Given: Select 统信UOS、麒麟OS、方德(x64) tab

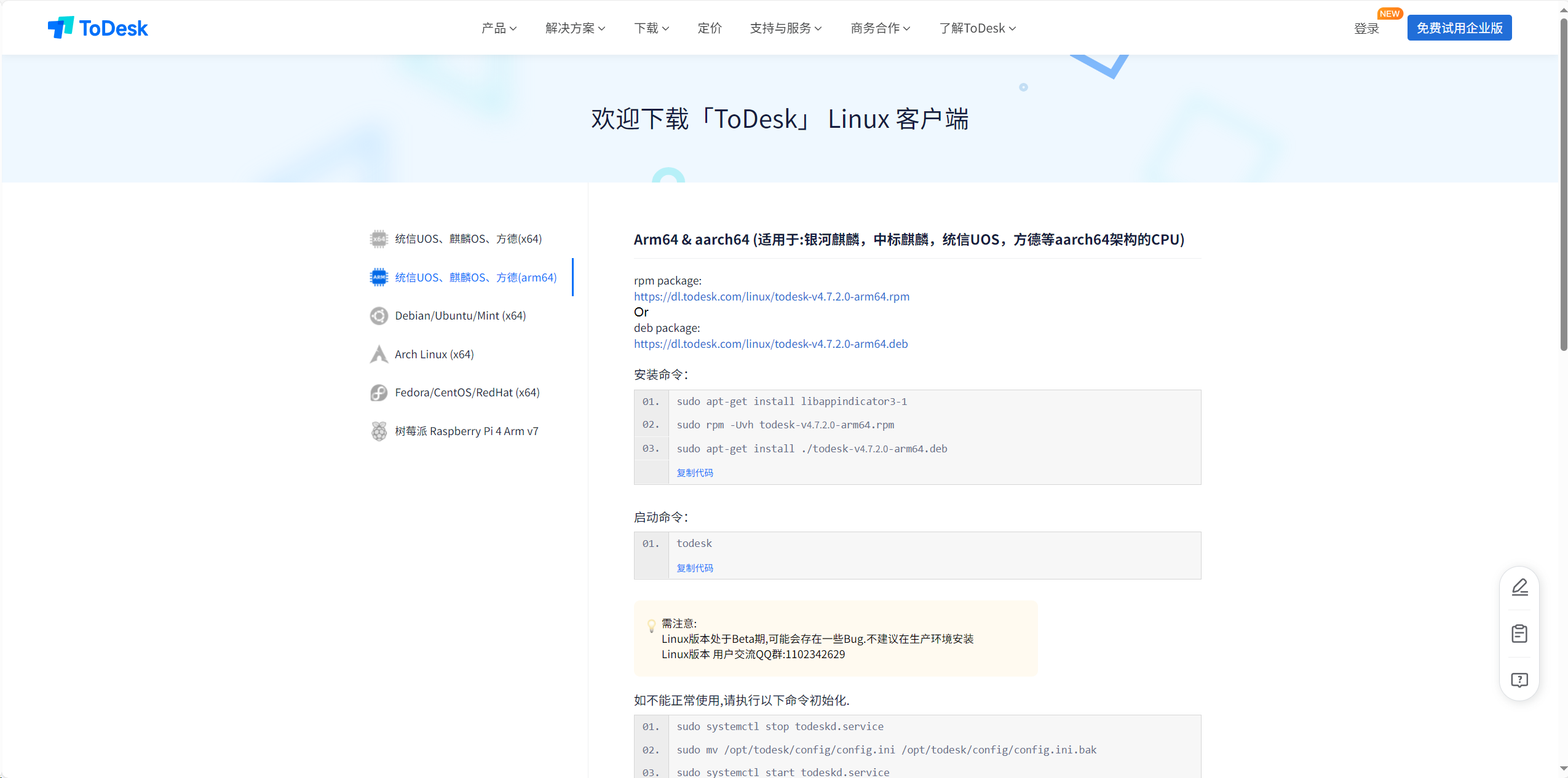Looking at the screenshot, I should tap(468, 239).
